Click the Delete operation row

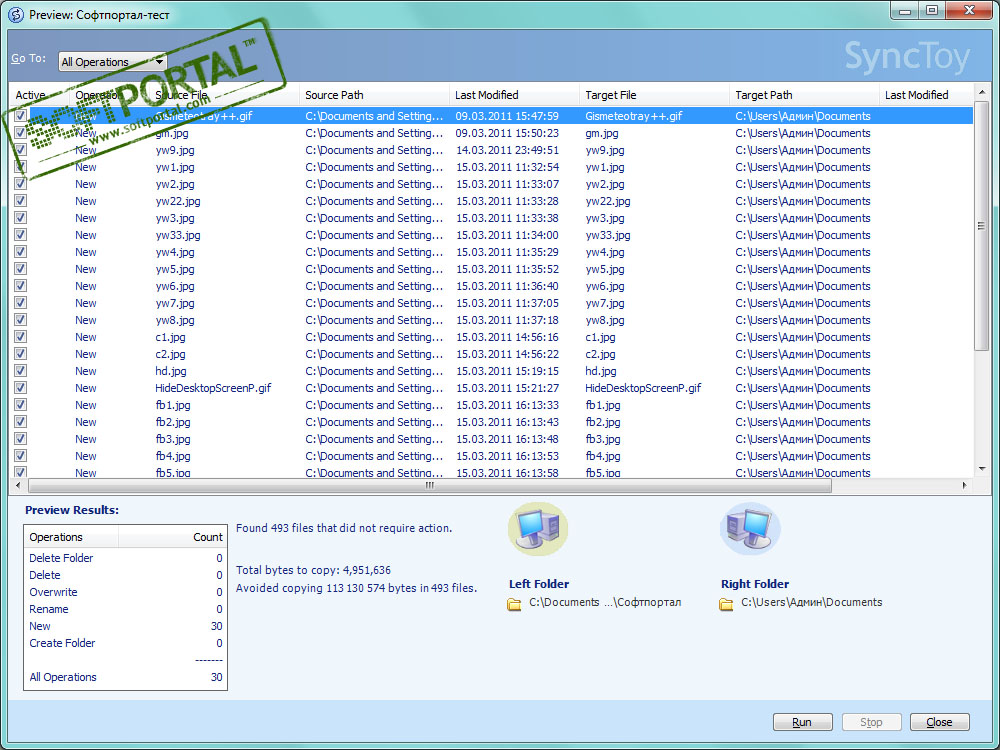click(x=126, y=575)
